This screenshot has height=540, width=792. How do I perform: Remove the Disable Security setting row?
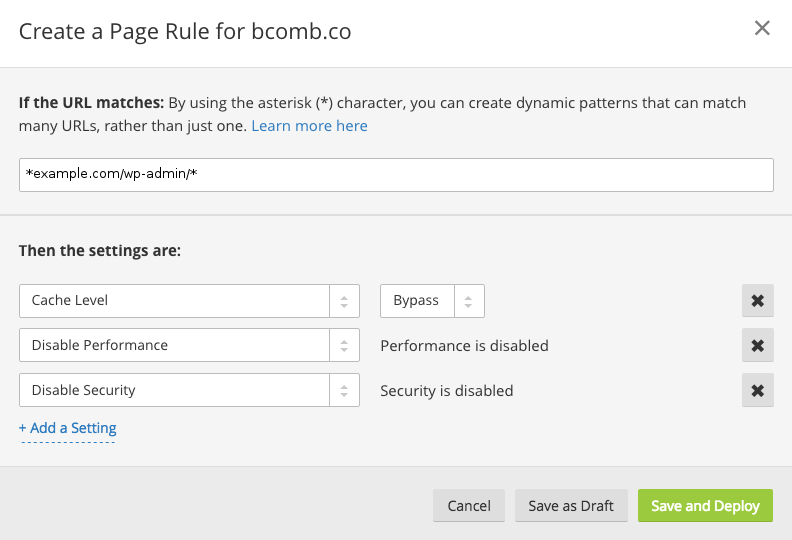point(757,390)
